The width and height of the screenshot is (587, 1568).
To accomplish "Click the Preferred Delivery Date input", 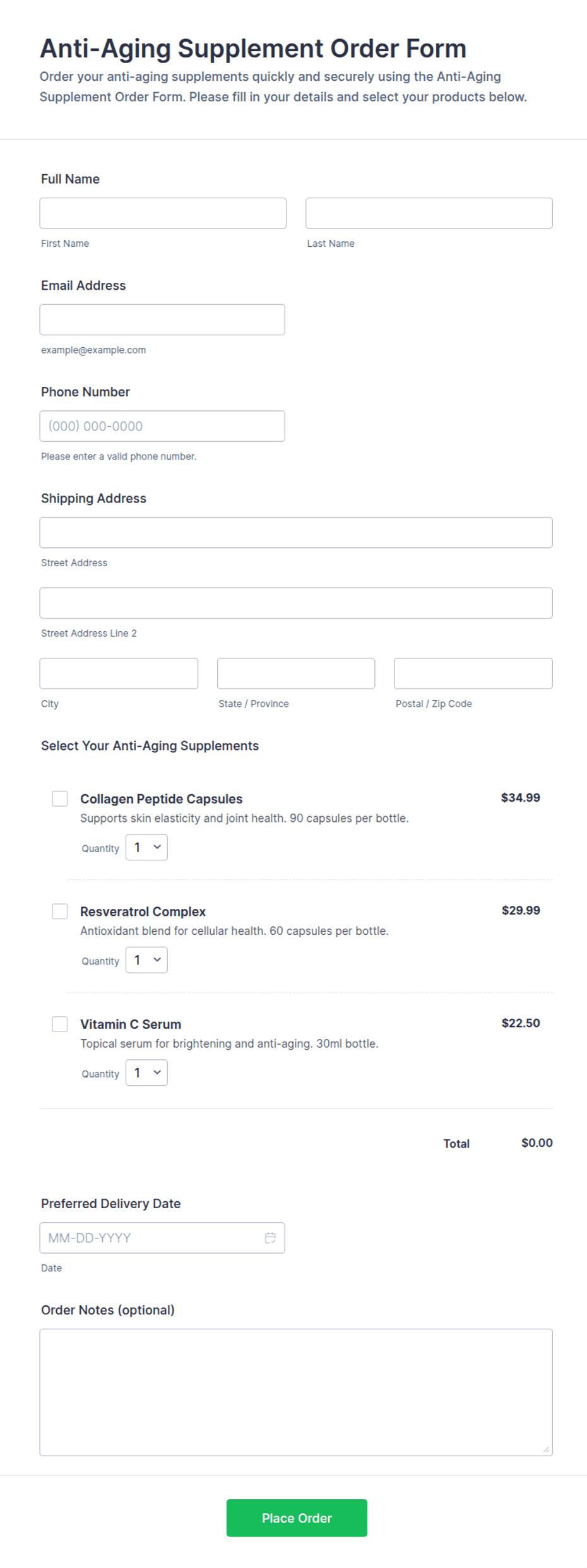I will point(162,1238).
